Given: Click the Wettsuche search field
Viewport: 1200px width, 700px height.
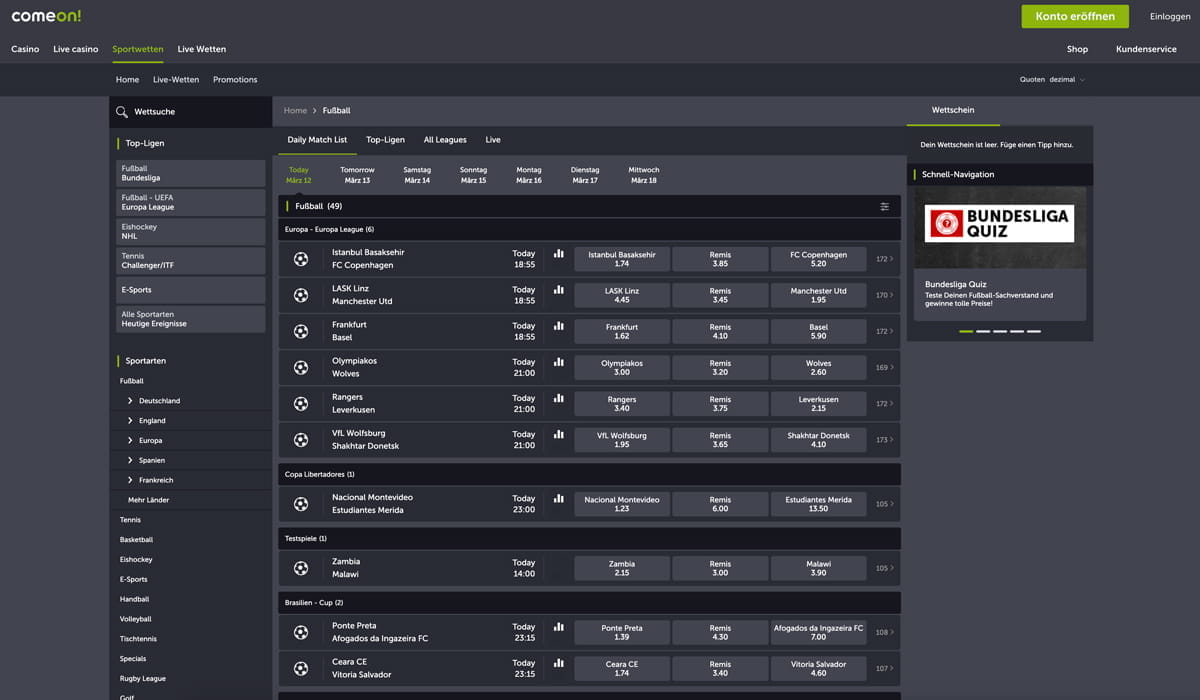Looking at the screenshot, I should (188, 112).
